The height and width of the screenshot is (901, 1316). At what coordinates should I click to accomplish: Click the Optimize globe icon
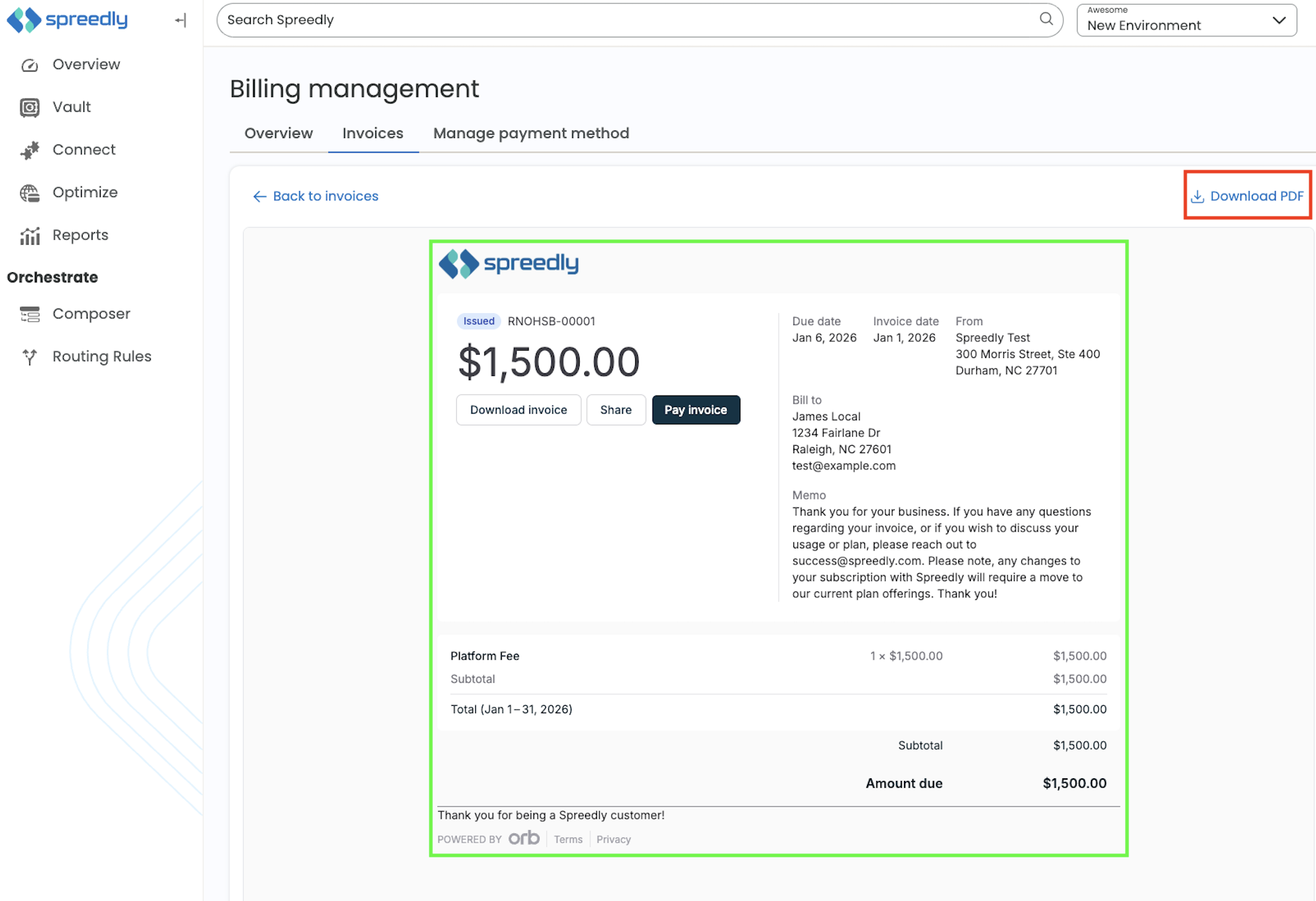point(29,193)
